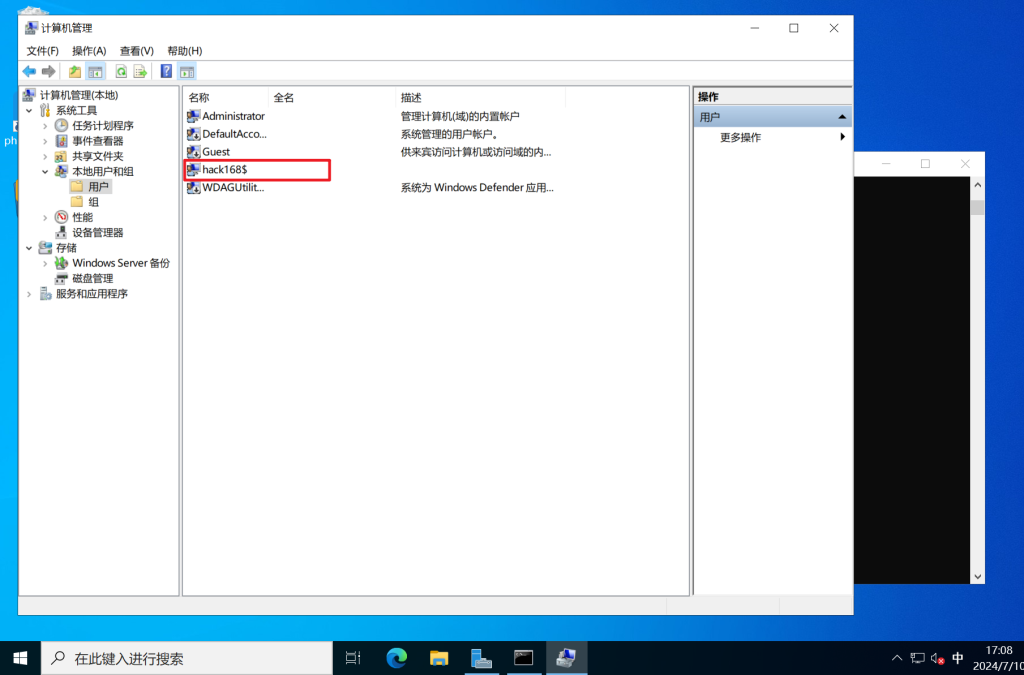Screen dimensions: 1024x675
Task: Toggle the Show/Hide Action Pane button
Action: [187, 71]
